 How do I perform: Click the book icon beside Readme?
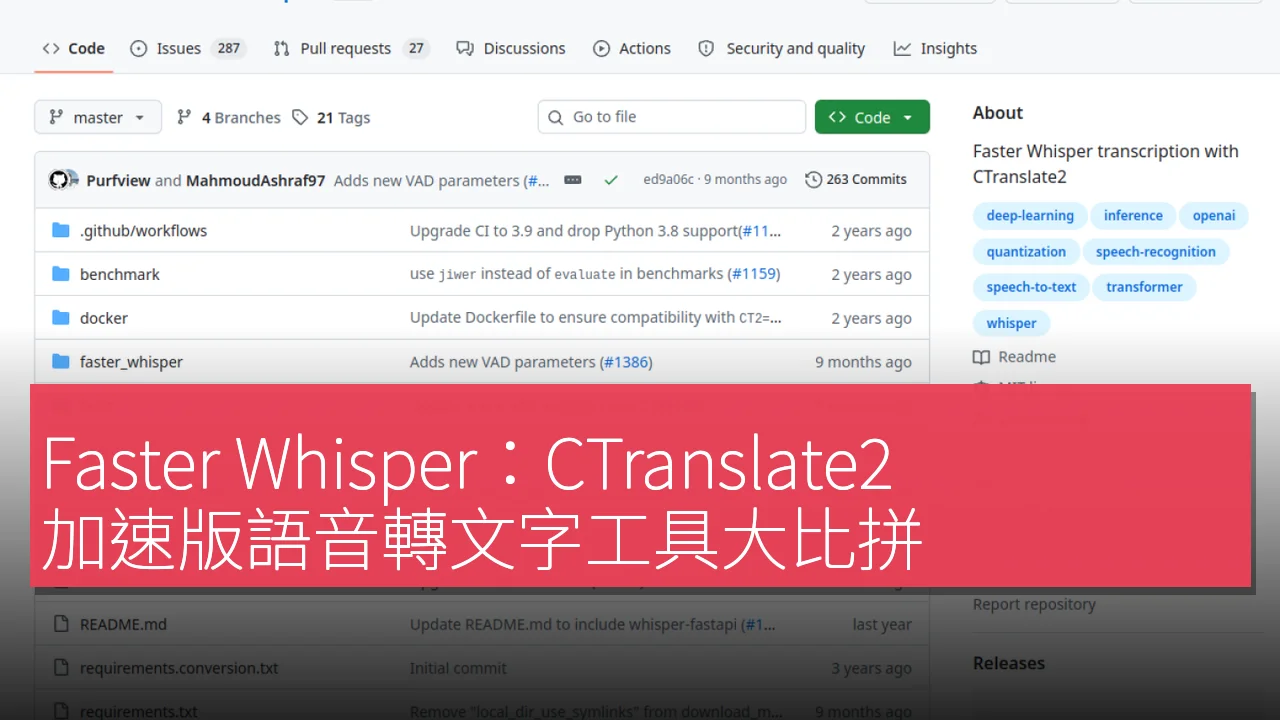981,357
